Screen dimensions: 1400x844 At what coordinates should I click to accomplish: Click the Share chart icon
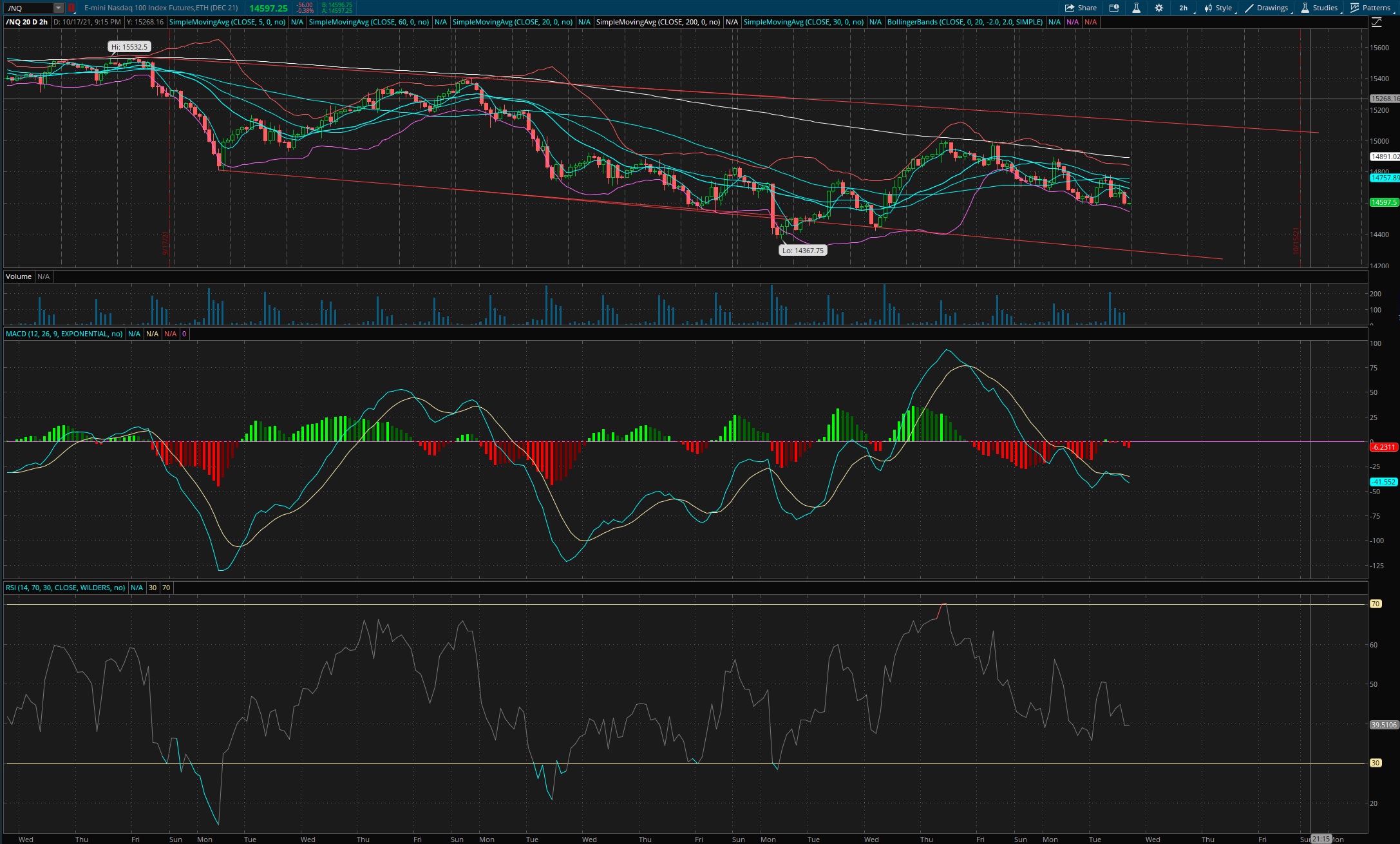click(1081, 8)
